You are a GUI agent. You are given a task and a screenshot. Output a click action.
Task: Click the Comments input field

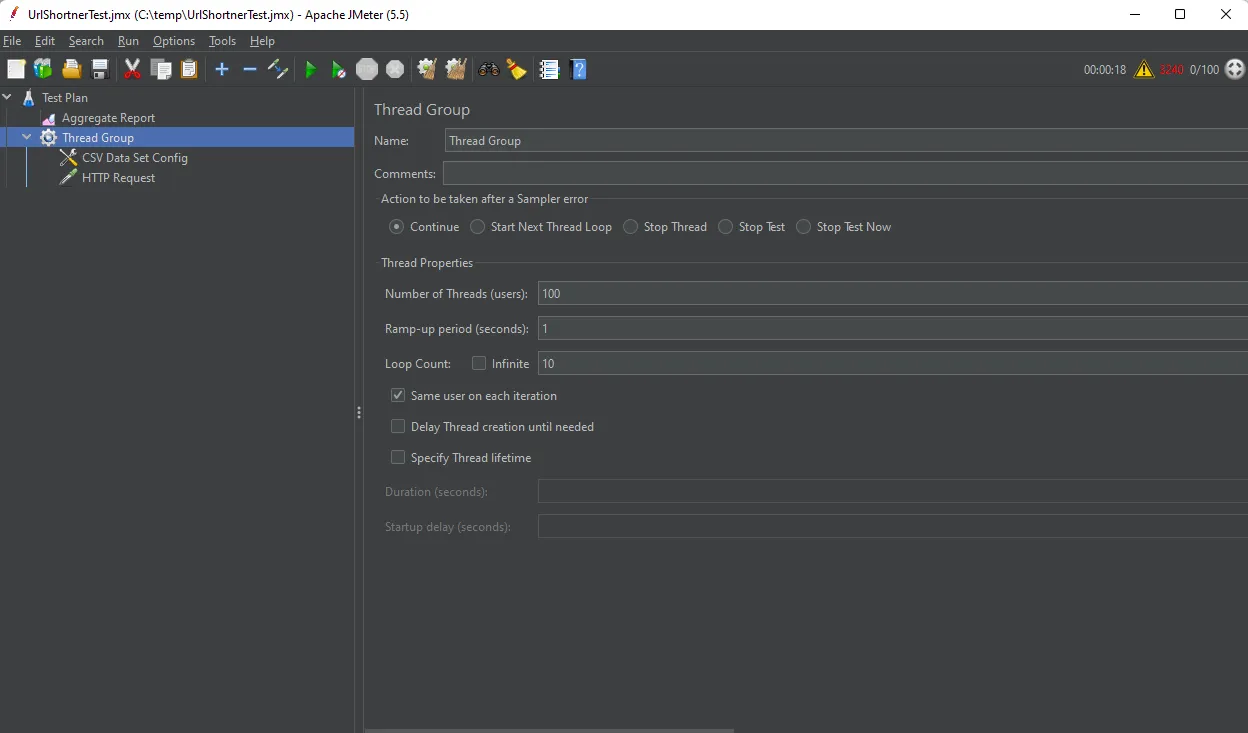845,174
